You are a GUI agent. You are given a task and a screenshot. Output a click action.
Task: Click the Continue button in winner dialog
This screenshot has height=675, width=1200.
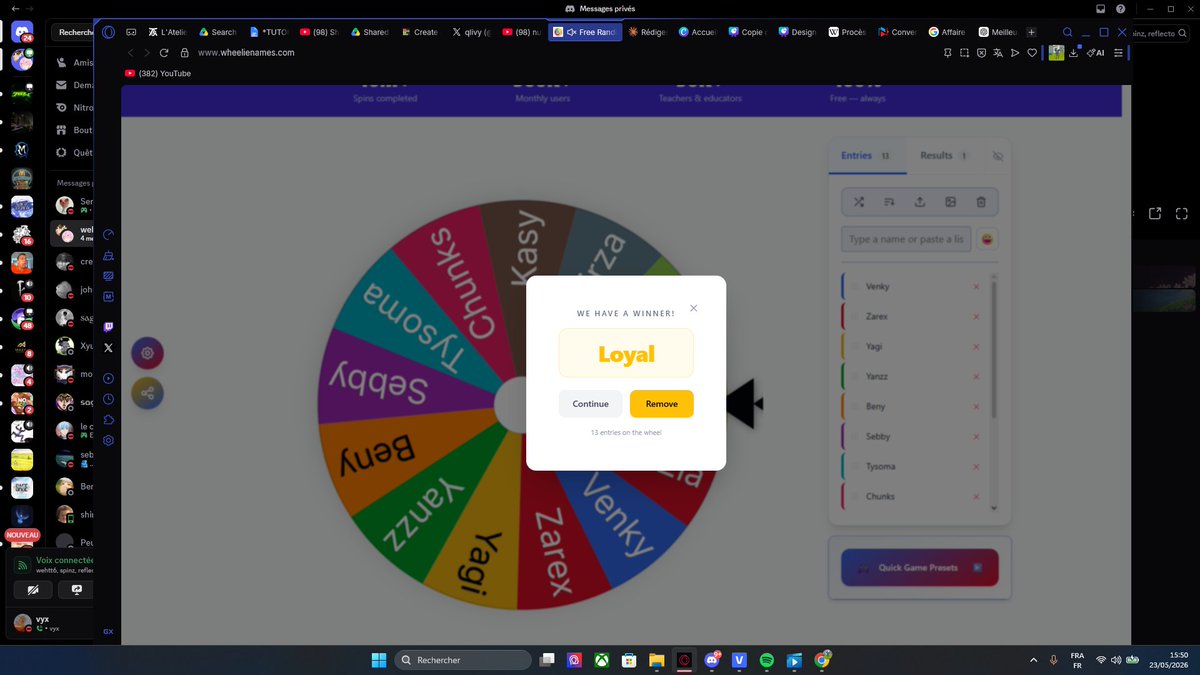(x=590, y=404)
